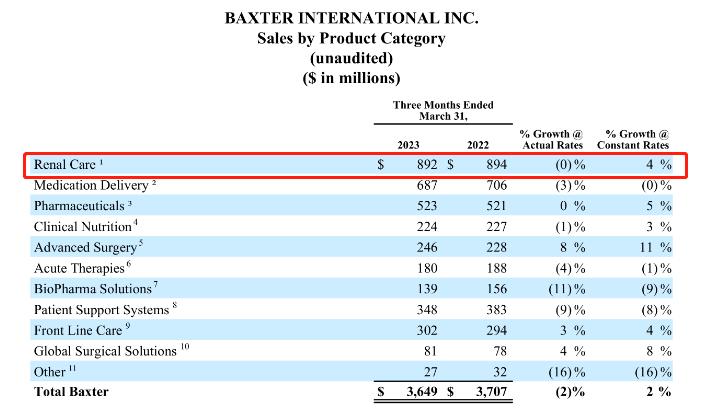Select the 'Pharmaceuticals' row label
This screenshot has width=716, height=416.
(79, 206)
